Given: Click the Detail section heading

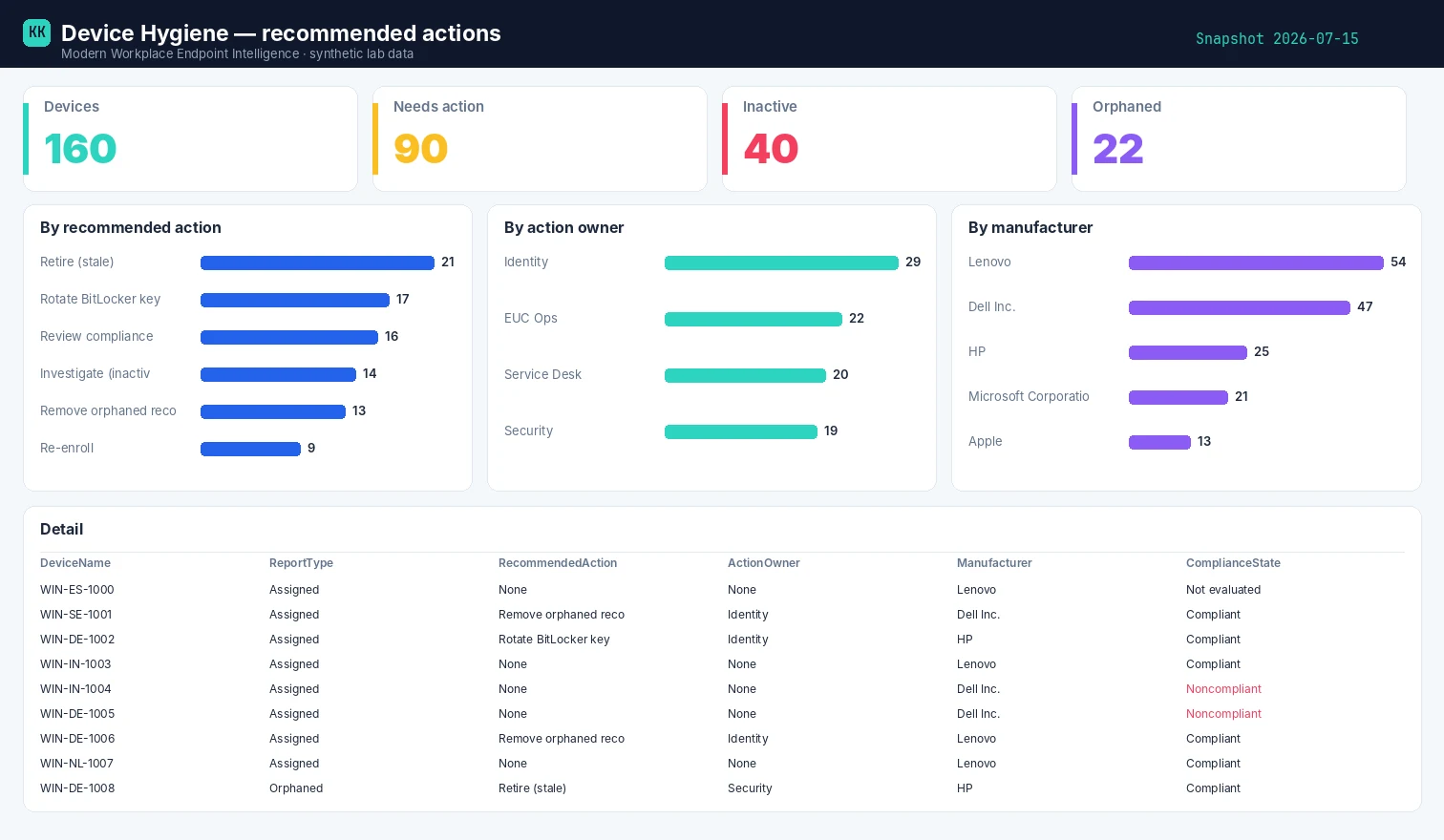Looking at the screenshot, I should pyautogui.click(x=61, y=529).
